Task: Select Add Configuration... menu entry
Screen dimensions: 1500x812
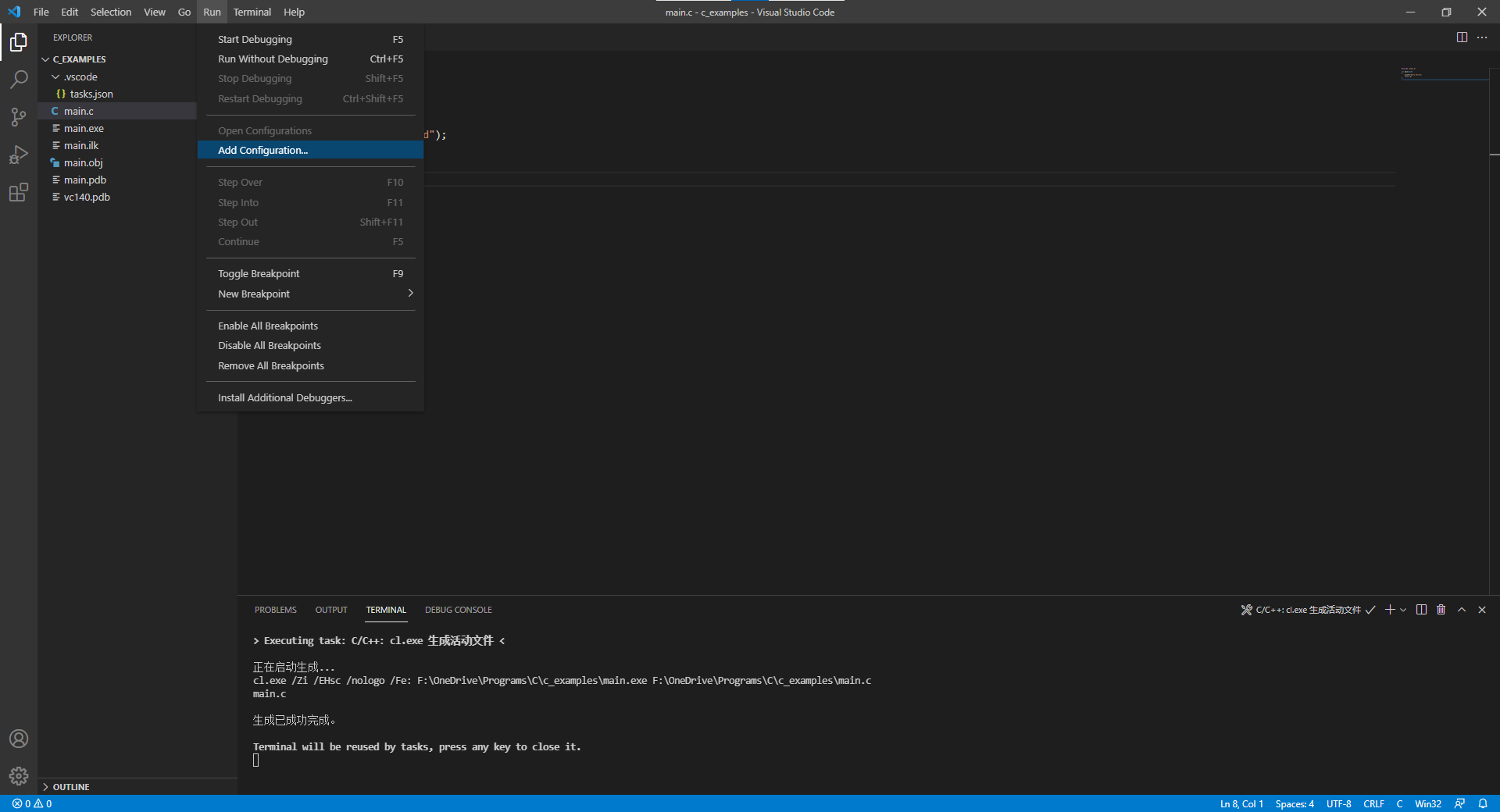Action: pyautogui.click(x=311, y=150)
